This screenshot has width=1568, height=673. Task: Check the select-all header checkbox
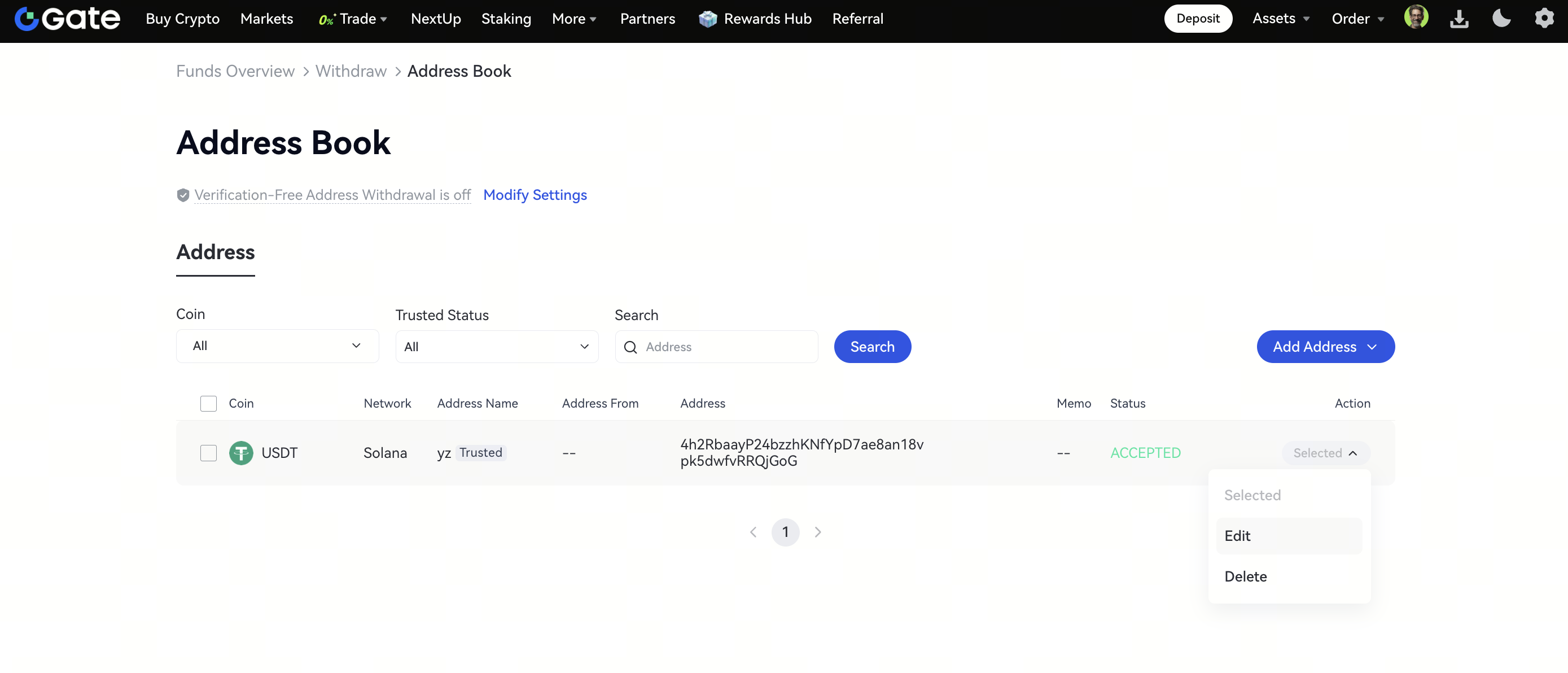[208, 403]
